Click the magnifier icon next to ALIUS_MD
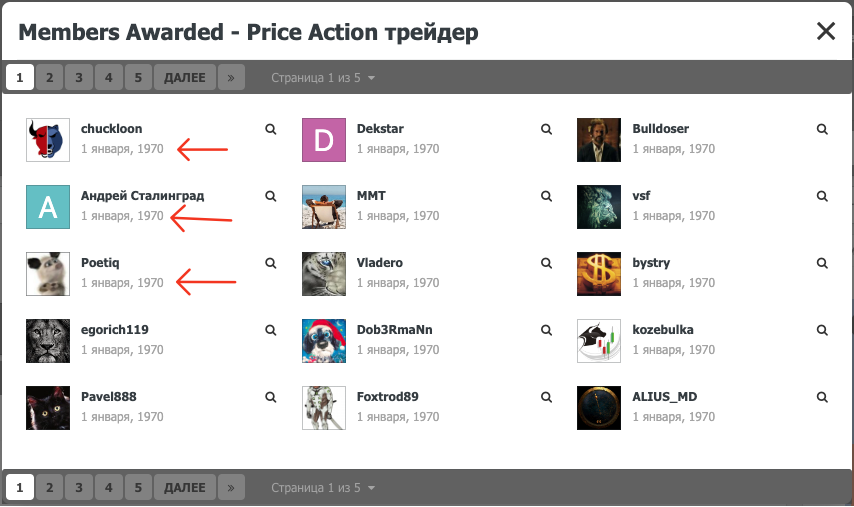Screen dimensions: 854x507 822,397
